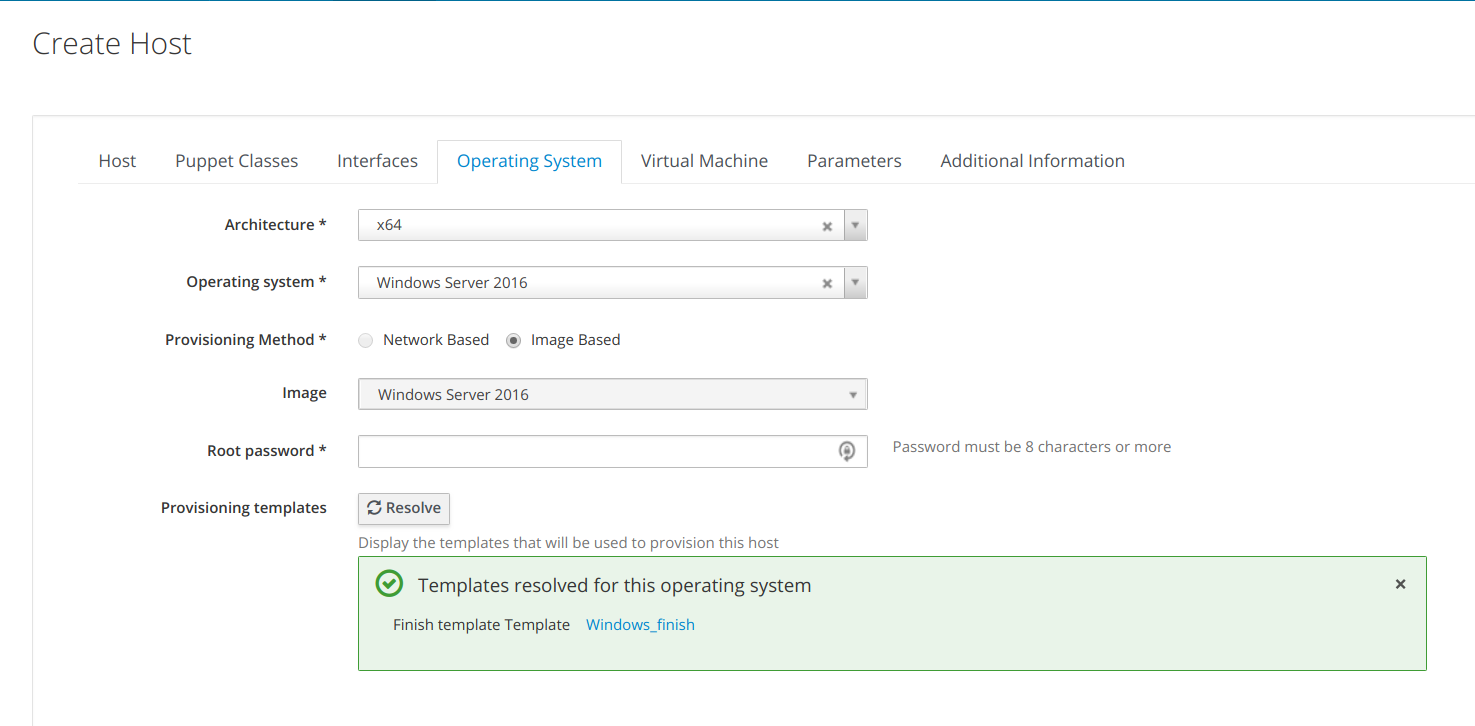This screenshot has width=1475, height=726.
Task: Clear the x64 Architecture selection
Action: pyautogui.click(x=827, y=226)
